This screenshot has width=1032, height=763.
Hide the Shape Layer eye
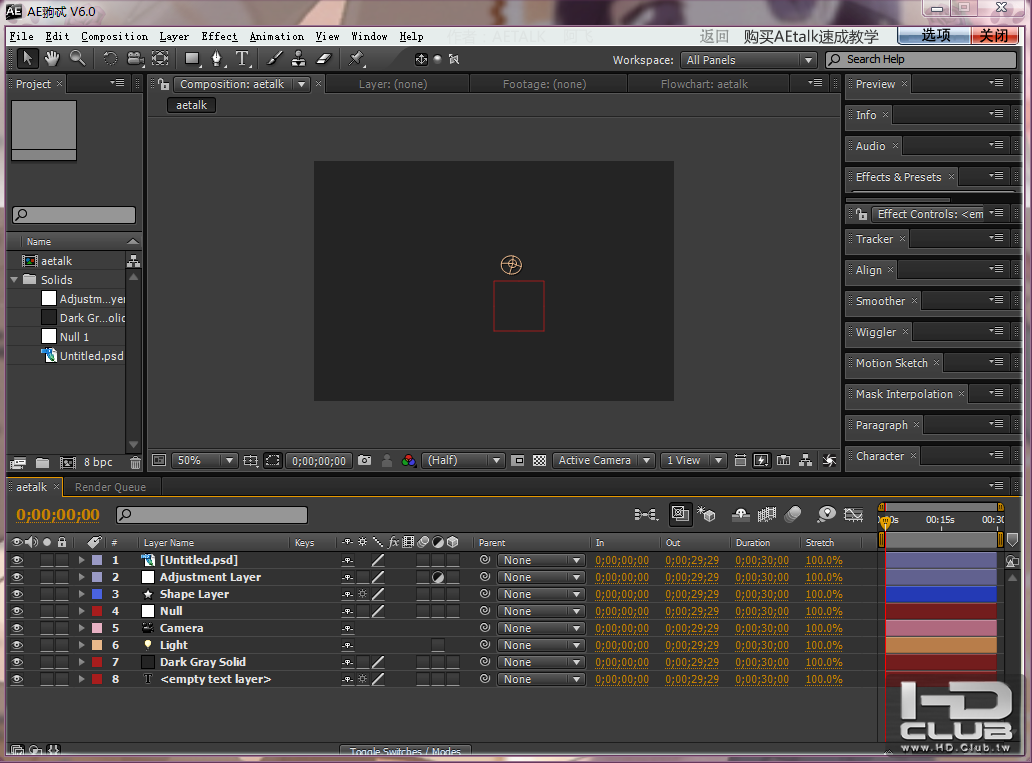click(17, 594)
